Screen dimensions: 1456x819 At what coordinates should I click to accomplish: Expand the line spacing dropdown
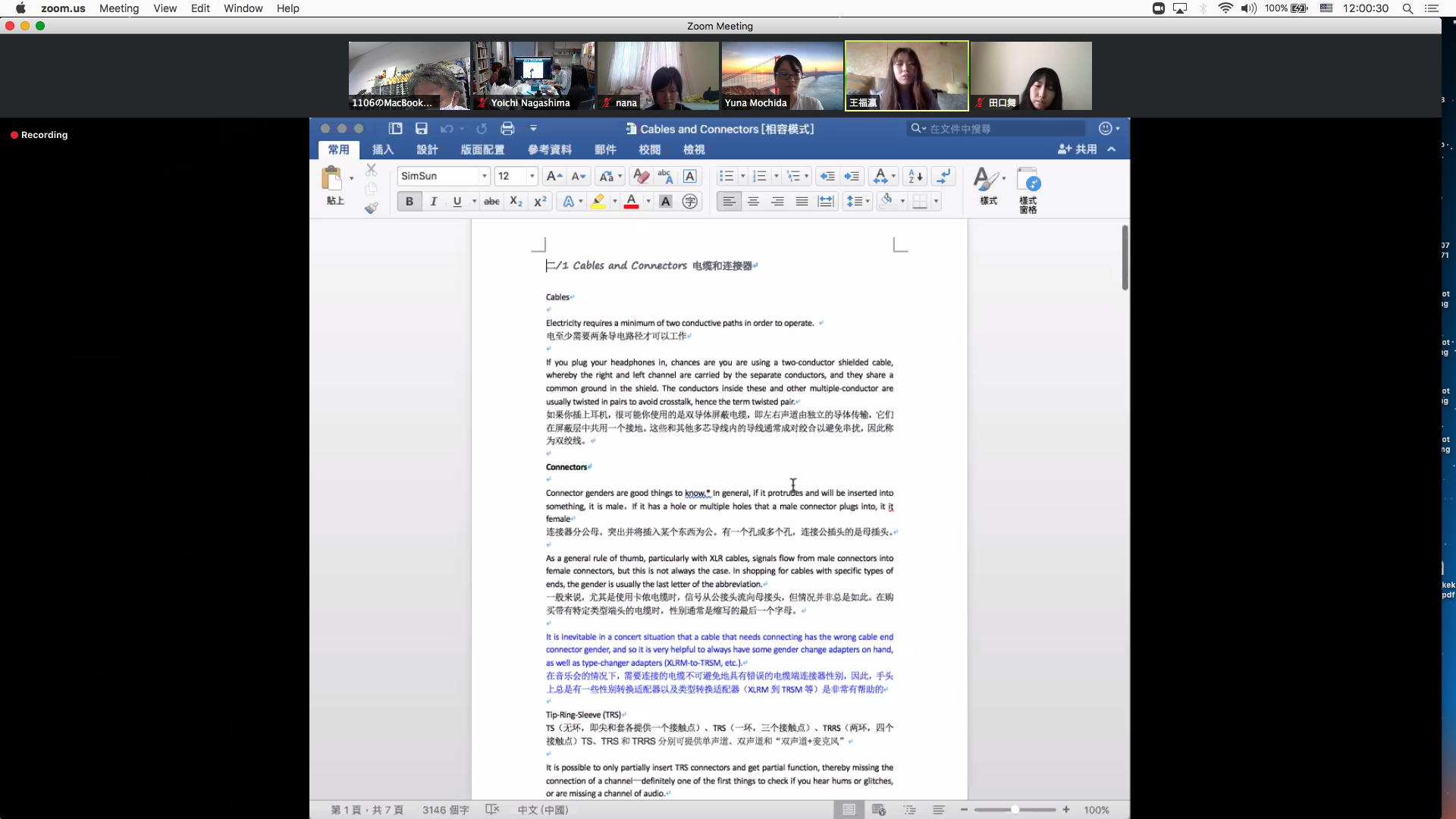pos(867,201)
